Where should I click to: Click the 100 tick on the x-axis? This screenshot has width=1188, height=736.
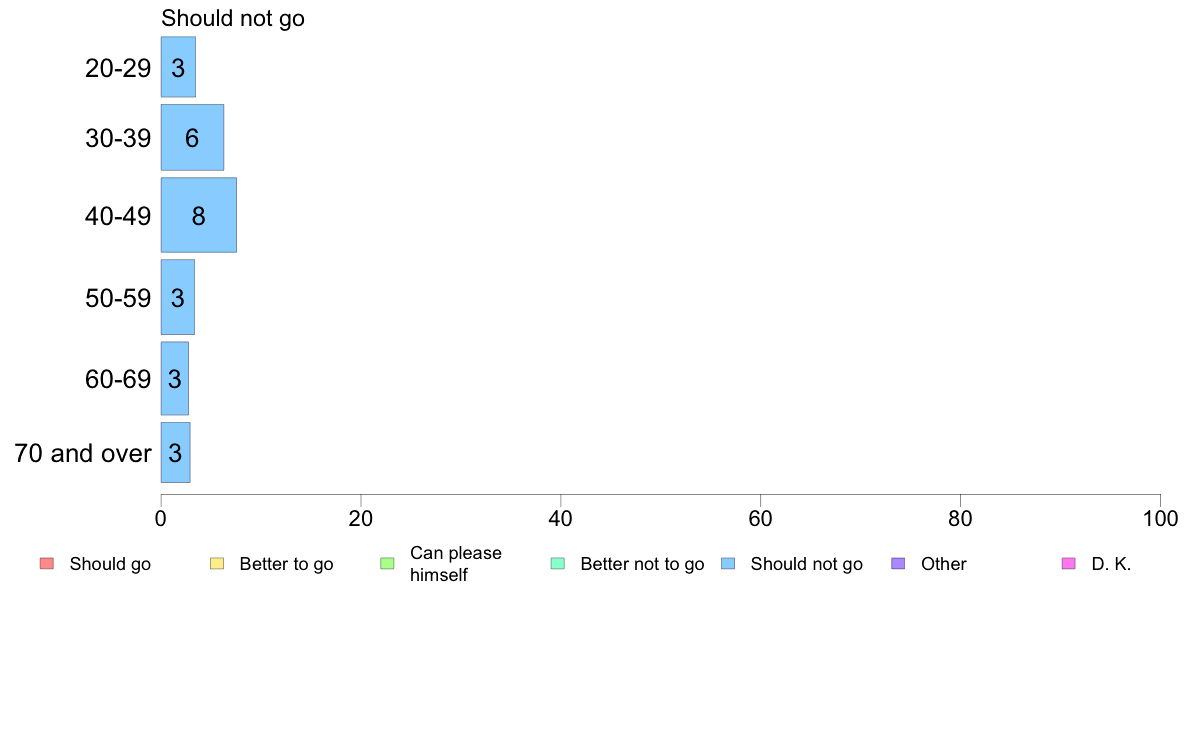(1160, 518)
